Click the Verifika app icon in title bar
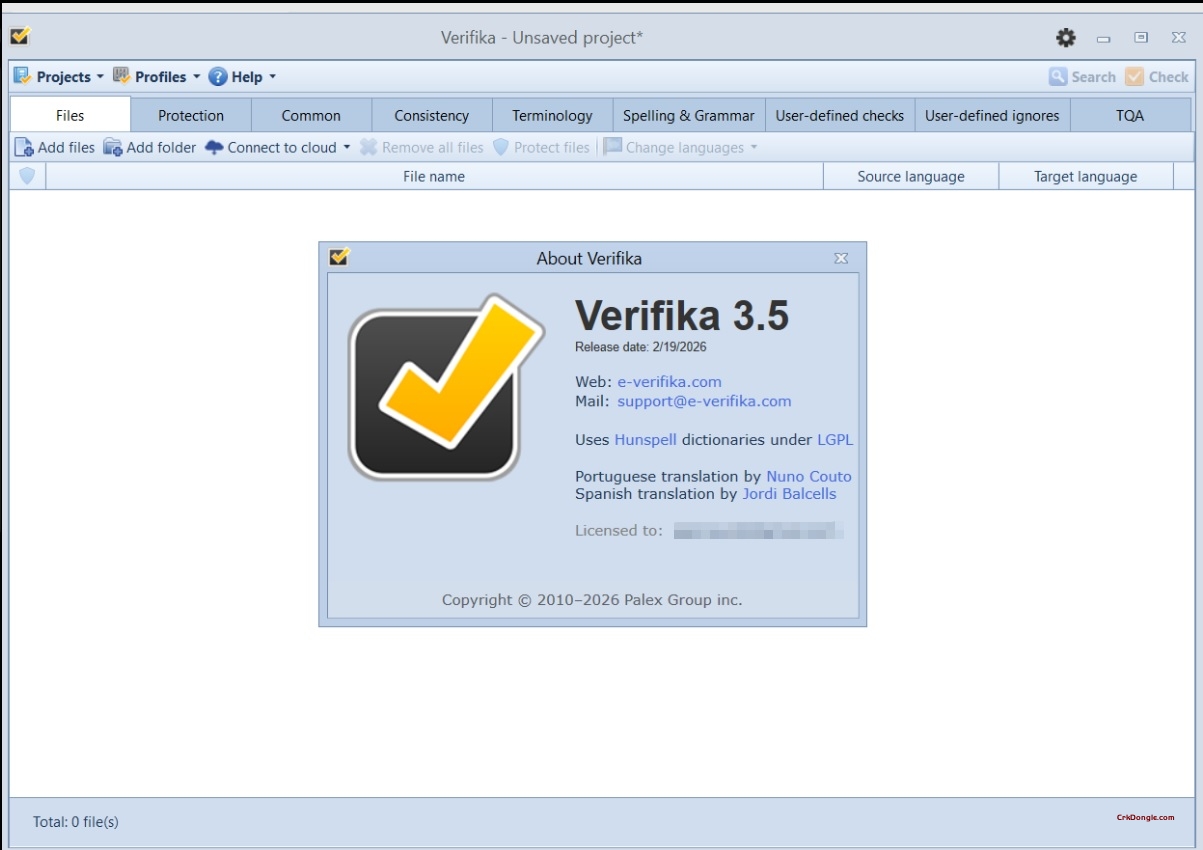 click(20, 37)
